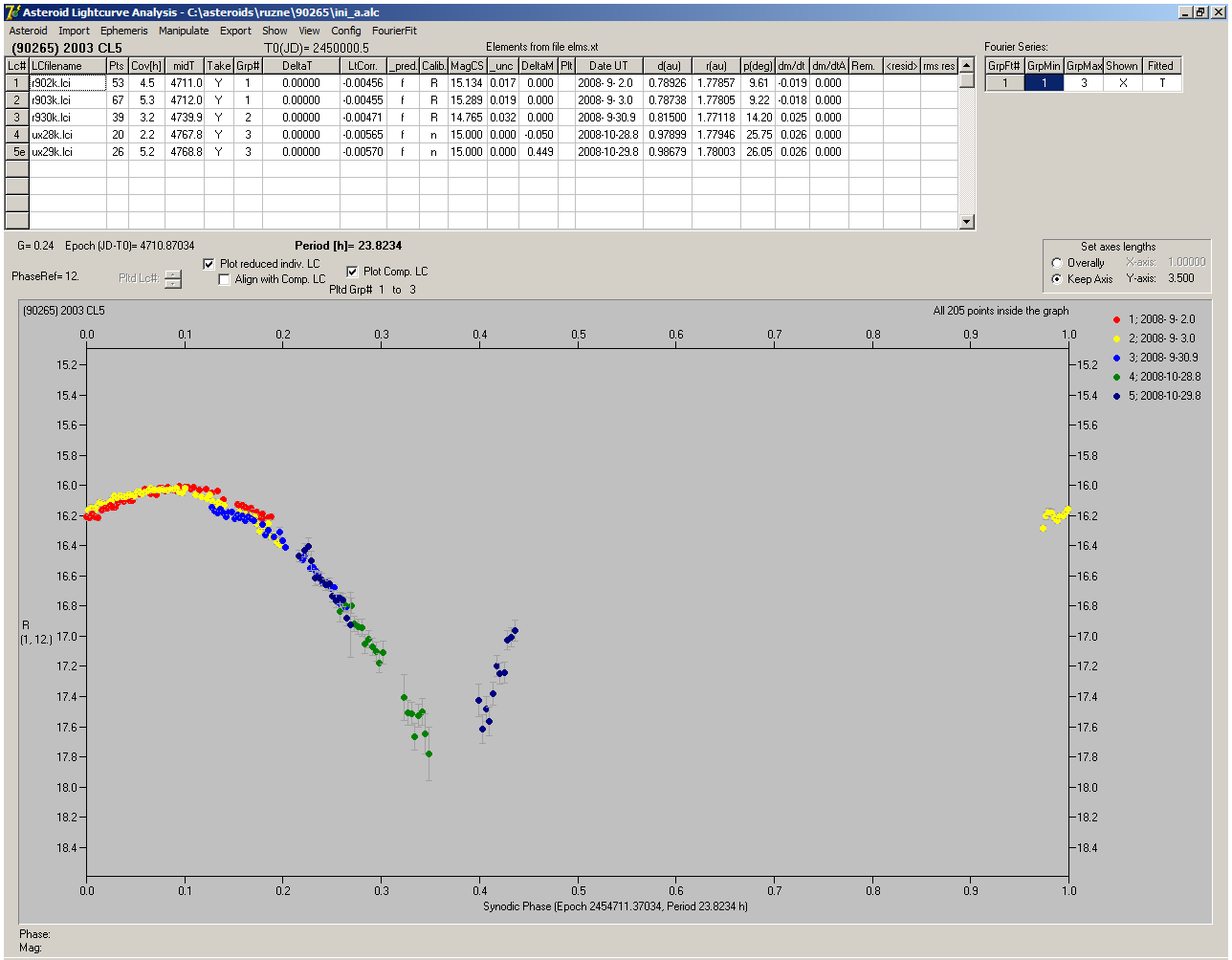Click MagCS value 15.134 in row 1
This screenshot has height=960, width=1232.
pyautogui.click(x=467, y=83)
